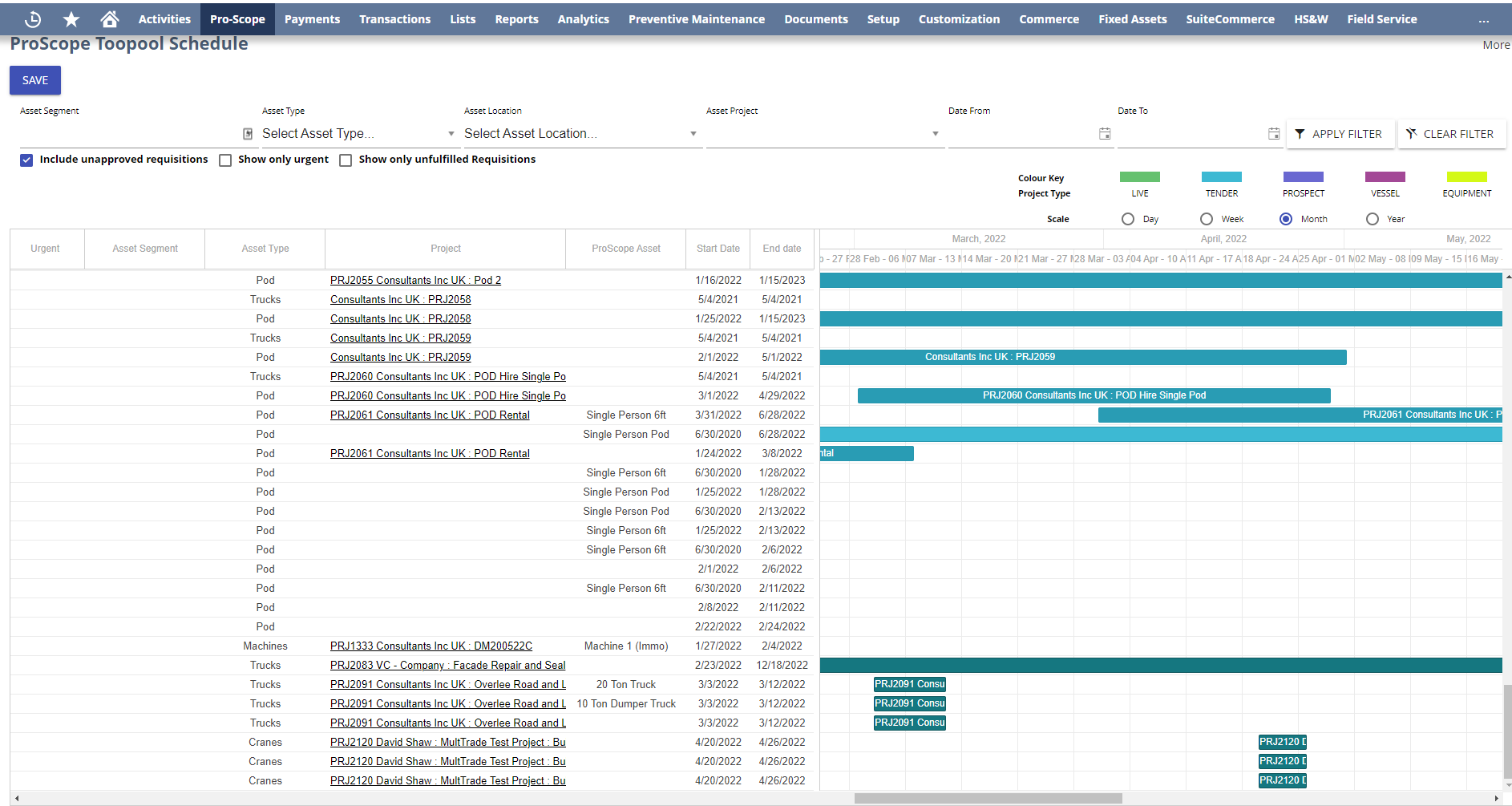Click the funnel icon inside Apply Filter
This screenshot has height=806, width=1512.
1300,134
